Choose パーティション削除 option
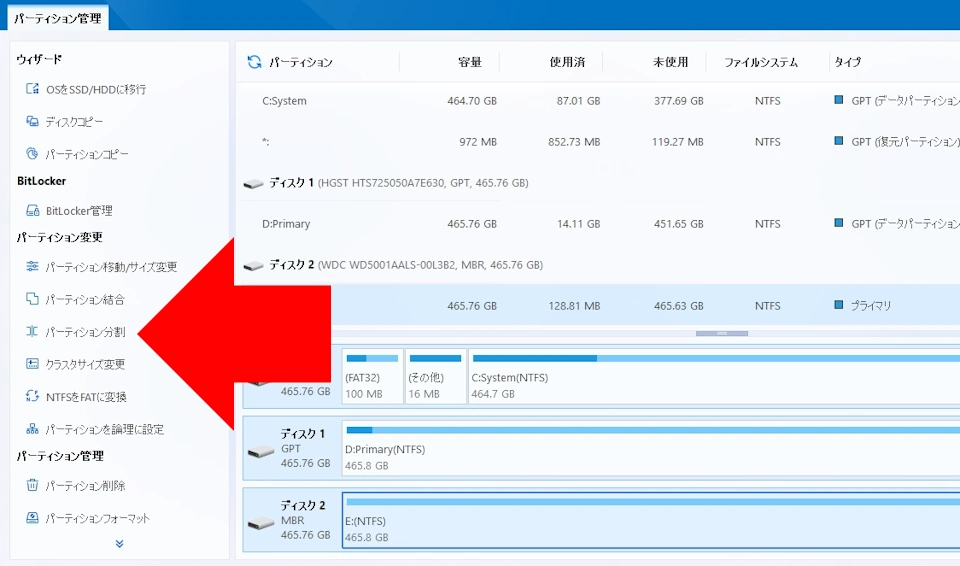Viewport: 960px width, 566px height. click(x=85, y=486)
